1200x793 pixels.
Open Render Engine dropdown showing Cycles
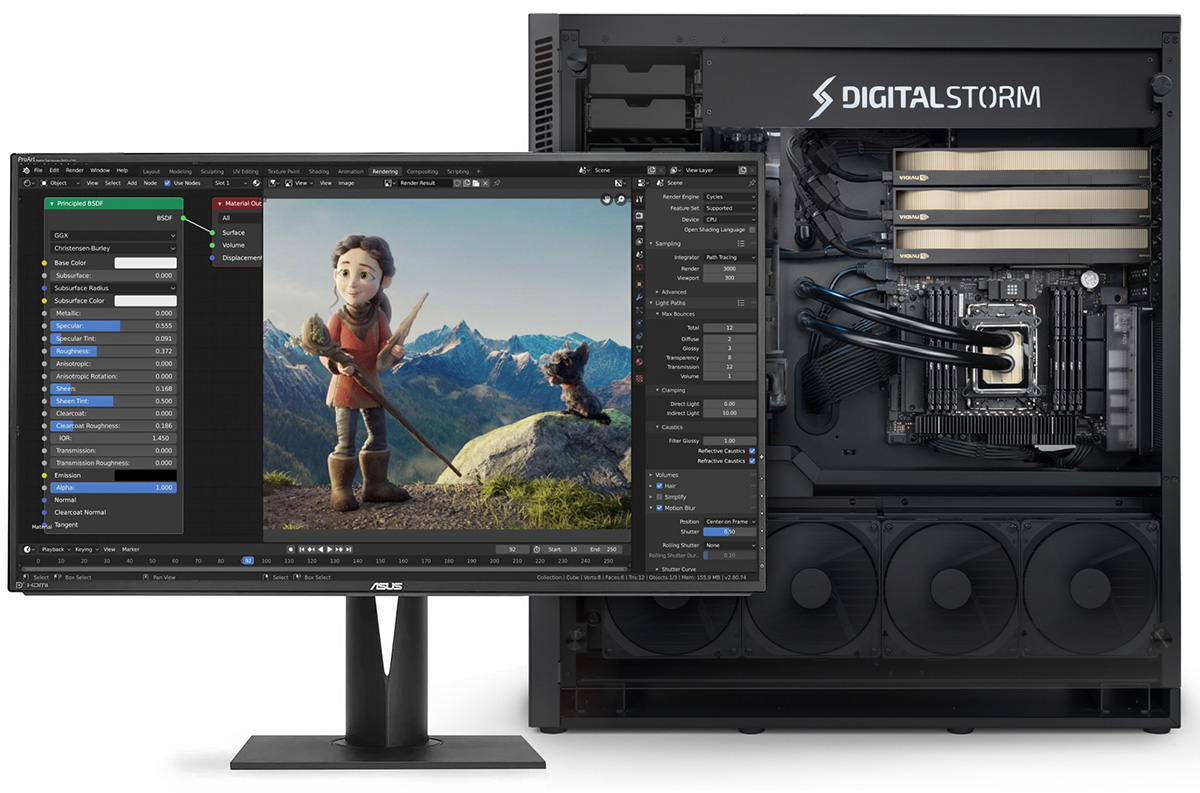click(730, 197)
